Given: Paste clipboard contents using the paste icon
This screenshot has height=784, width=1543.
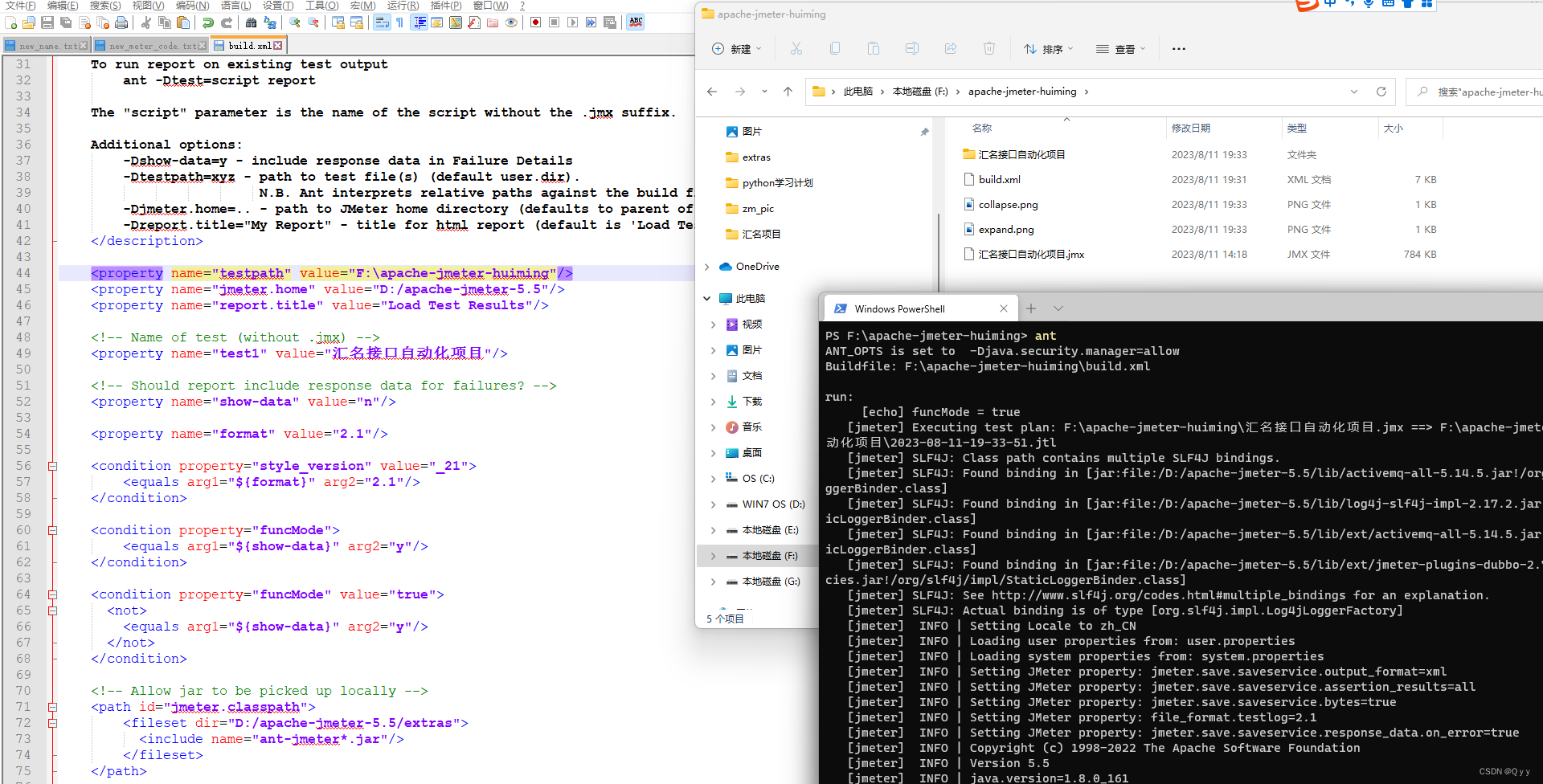Looking at the screenshot, I should (182, 22).
